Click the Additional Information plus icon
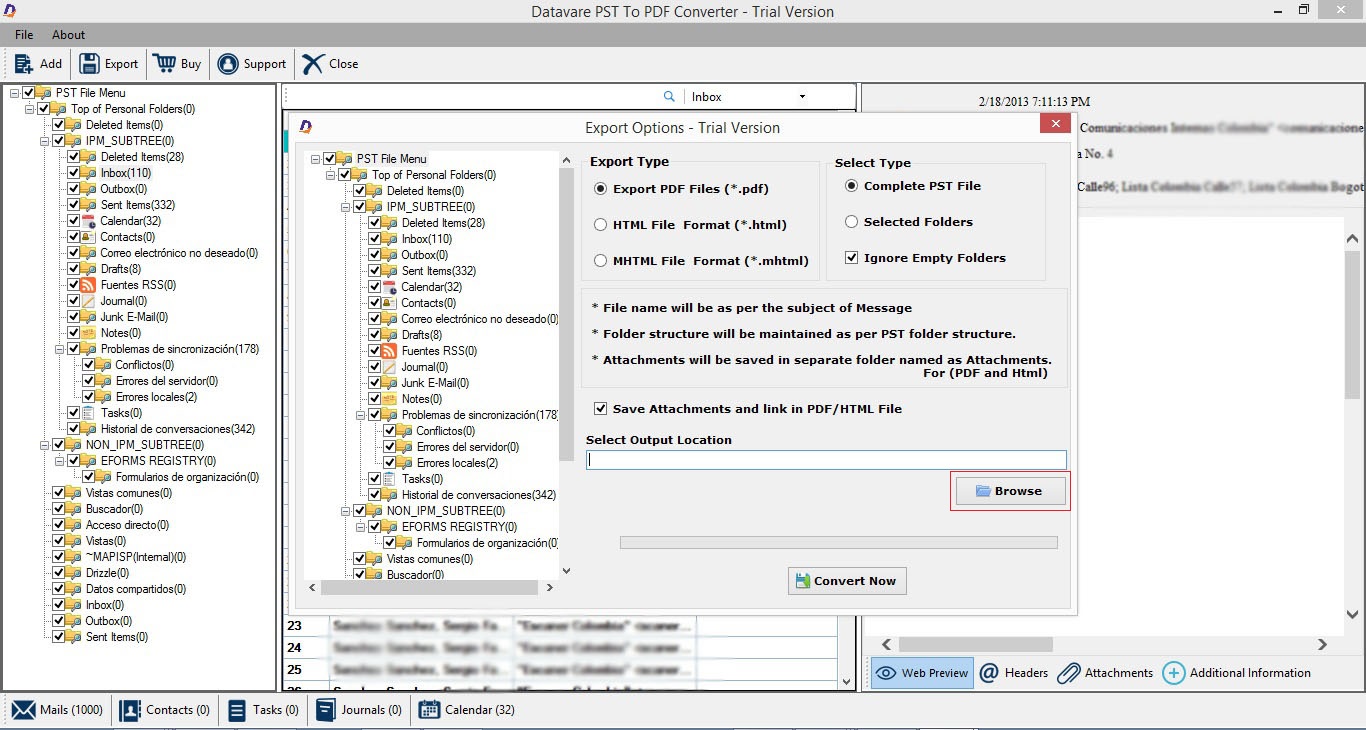 [x=1174, y=673]
